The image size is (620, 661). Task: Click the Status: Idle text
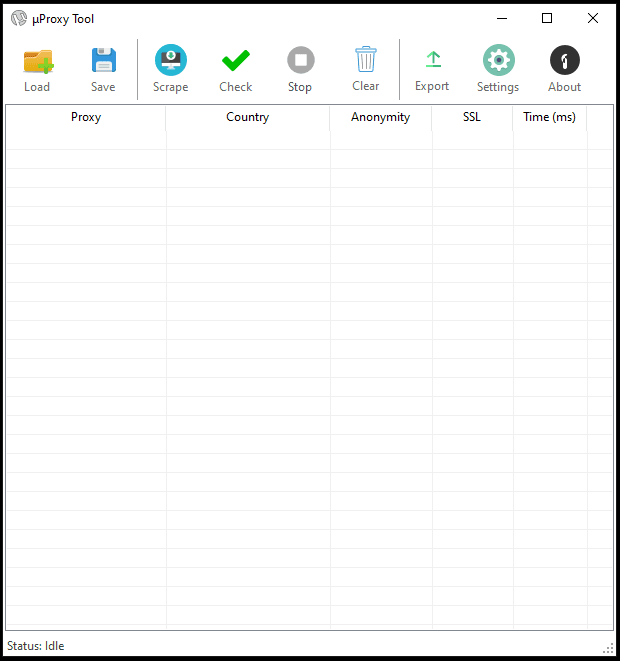(36, 646)
